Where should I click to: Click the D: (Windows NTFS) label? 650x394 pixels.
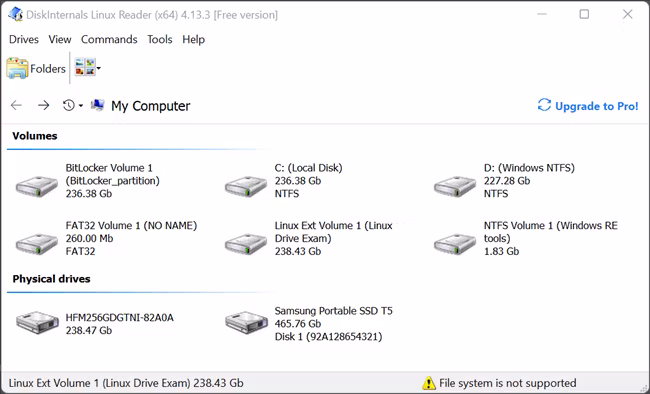[x=529, y=168]
